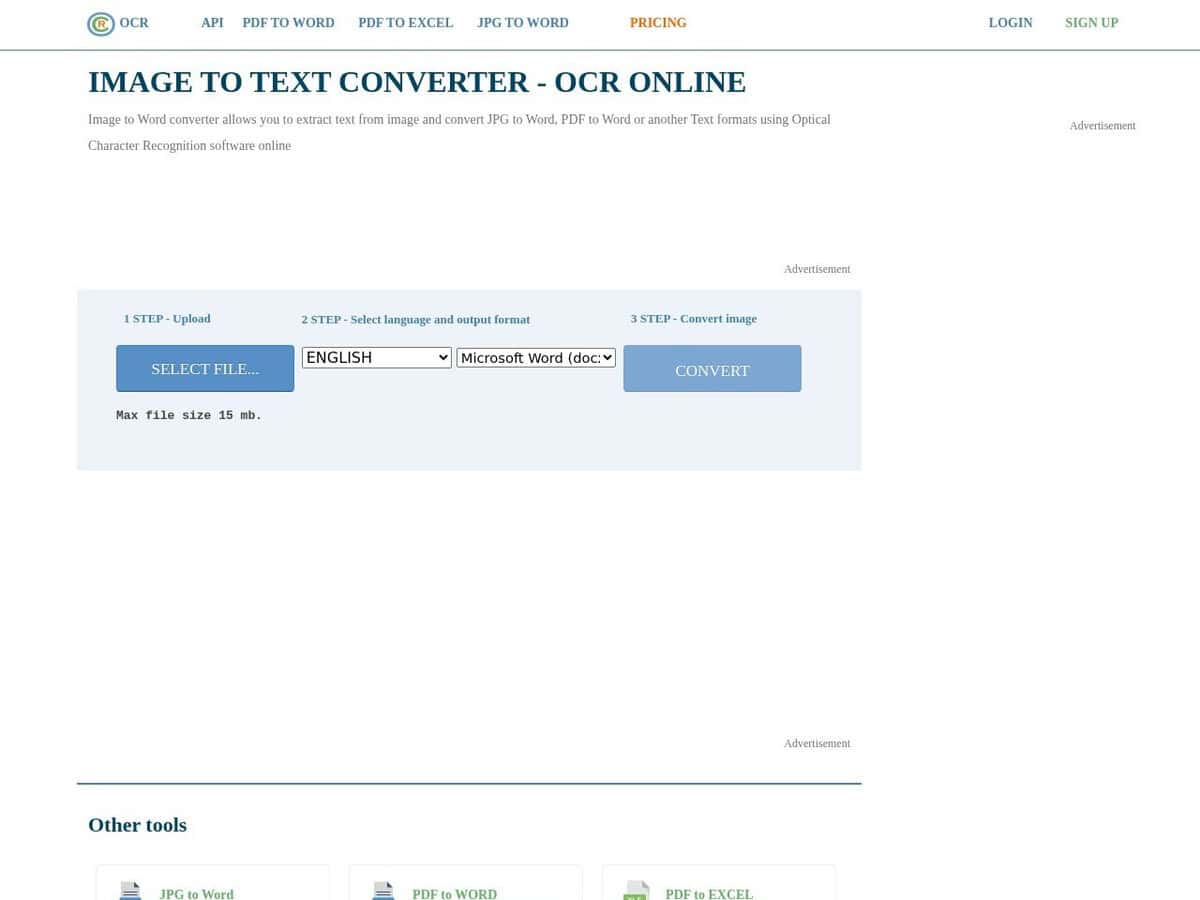
Task: Expand the ENGLISH language dropdown
Action: click(x=377, y=357)
